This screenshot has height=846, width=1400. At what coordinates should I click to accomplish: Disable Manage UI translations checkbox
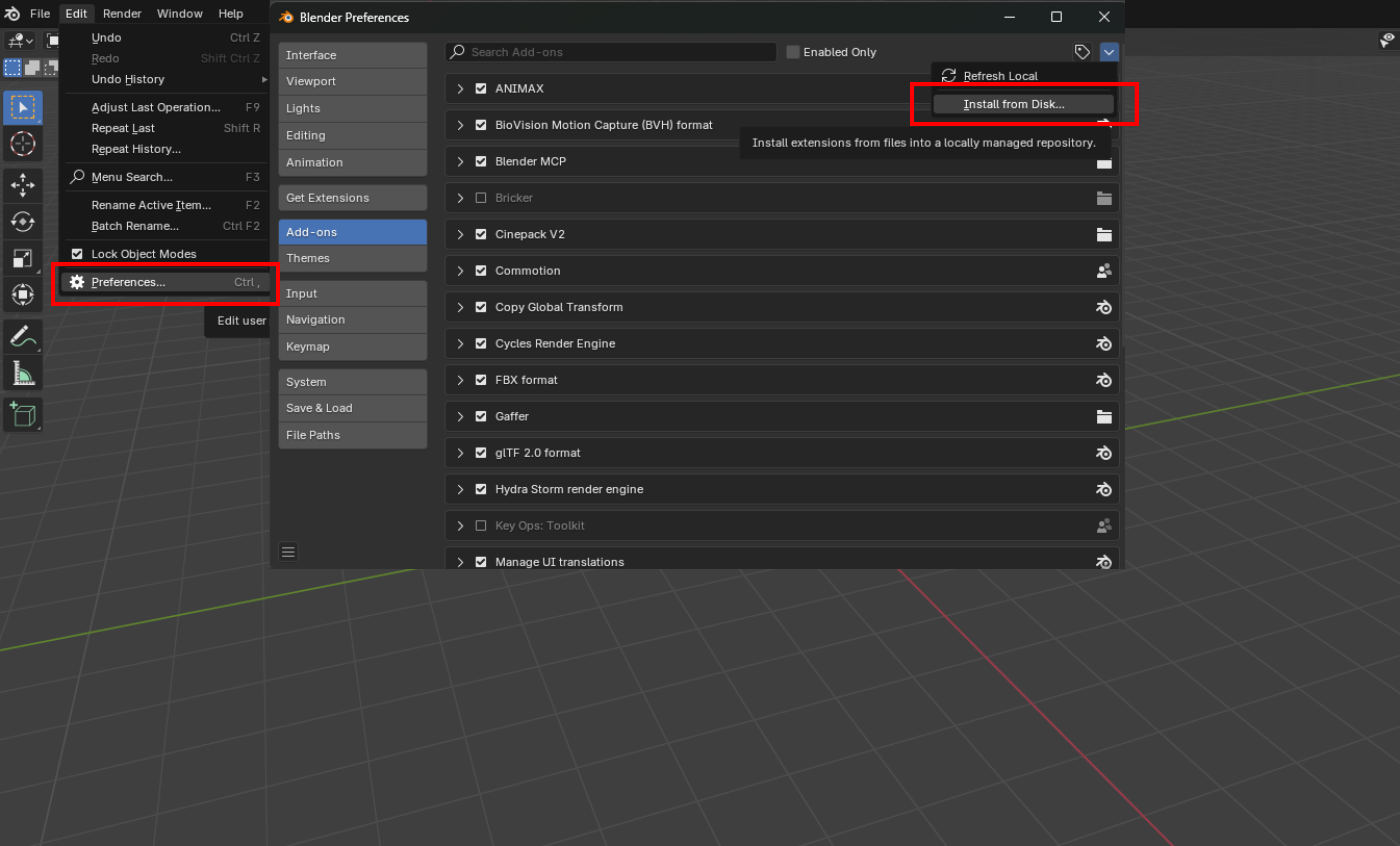click(x=481, y=561)
